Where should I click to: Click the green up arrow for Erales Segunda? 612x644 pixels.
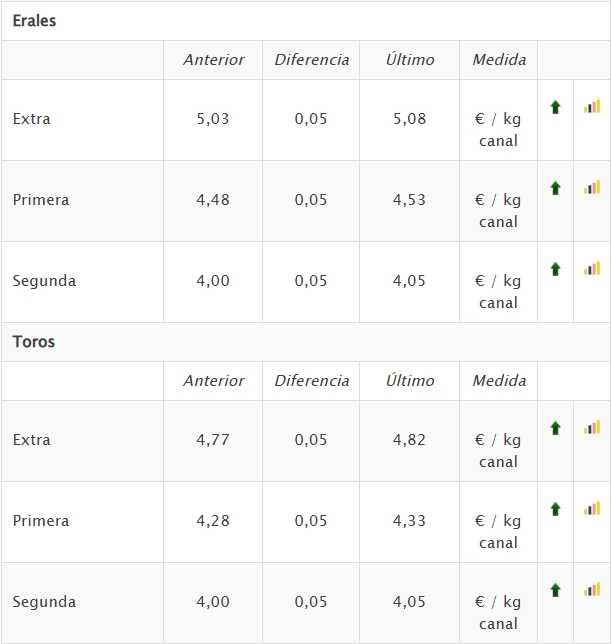556,269
